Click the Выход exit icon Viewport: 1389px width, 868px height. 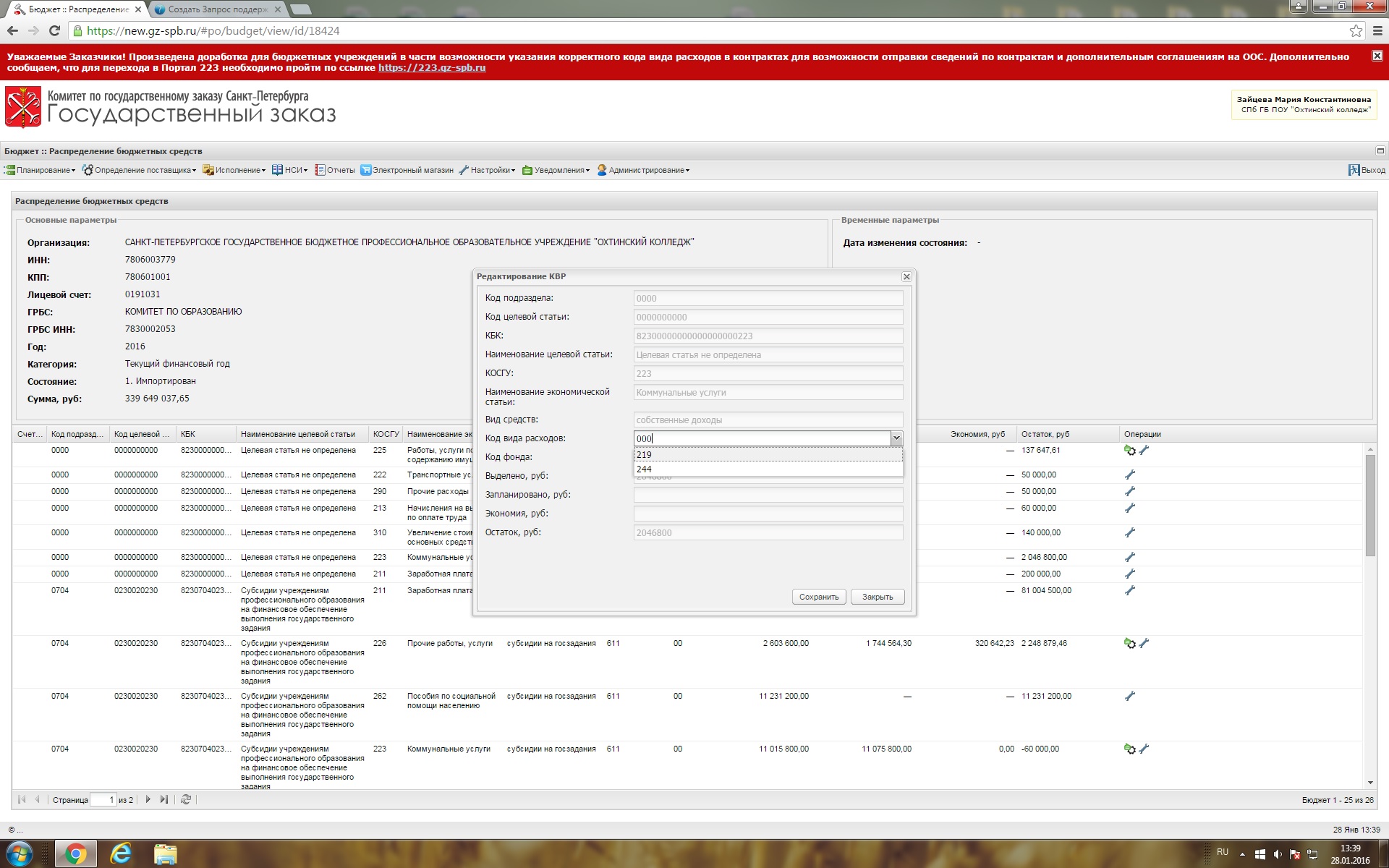[x=1354, y=170]
